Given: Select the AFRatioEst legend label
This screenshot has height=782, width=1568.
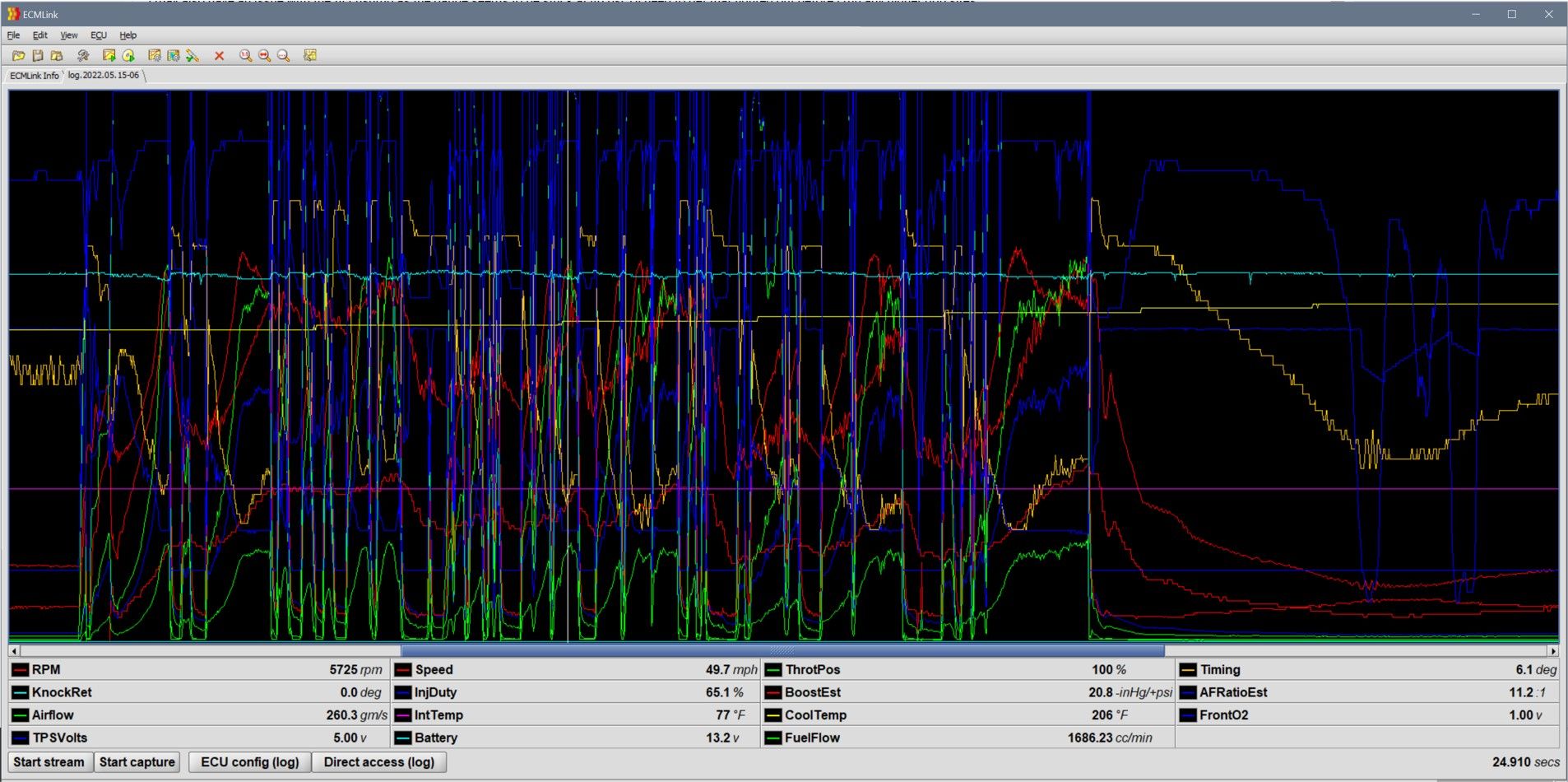Looking at the screenshot, I should [x=1233, y=693].
